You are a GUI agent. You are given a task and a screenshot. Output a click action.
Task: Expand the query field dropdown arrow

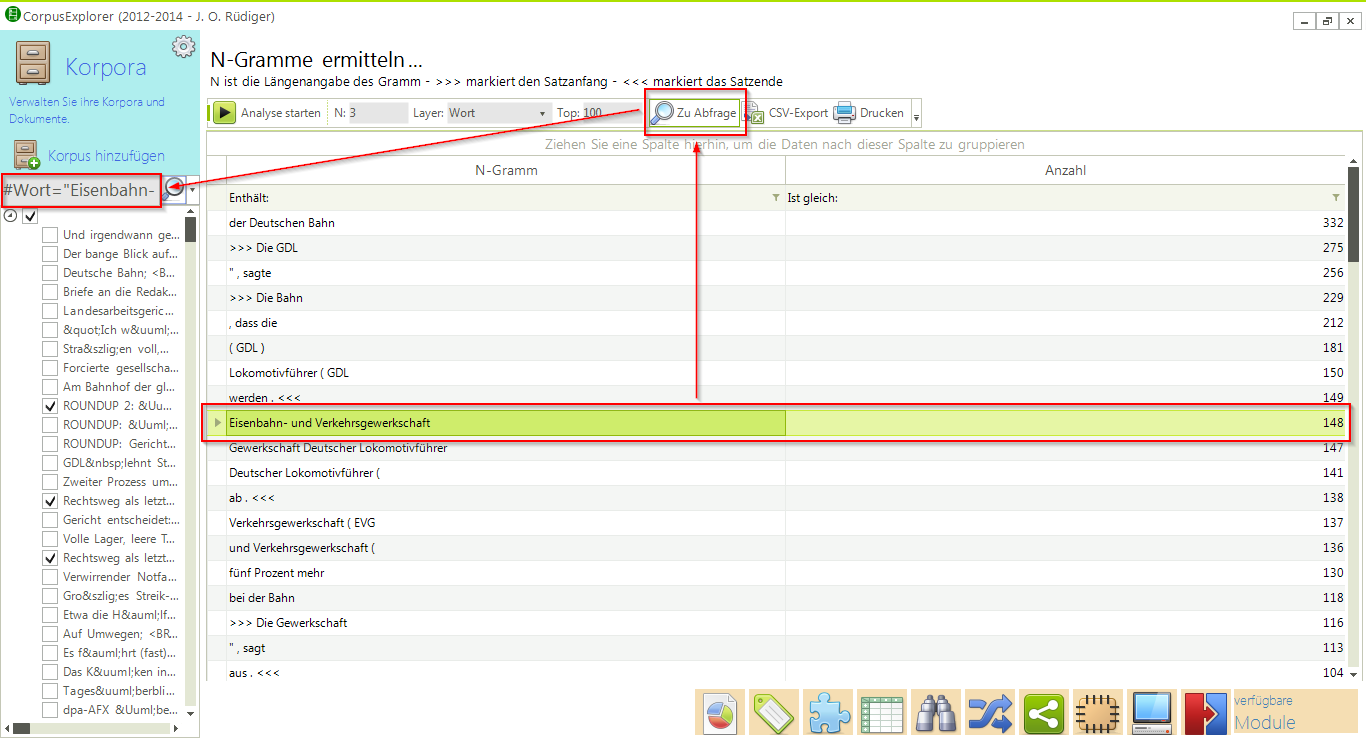[x=192, y=189]
